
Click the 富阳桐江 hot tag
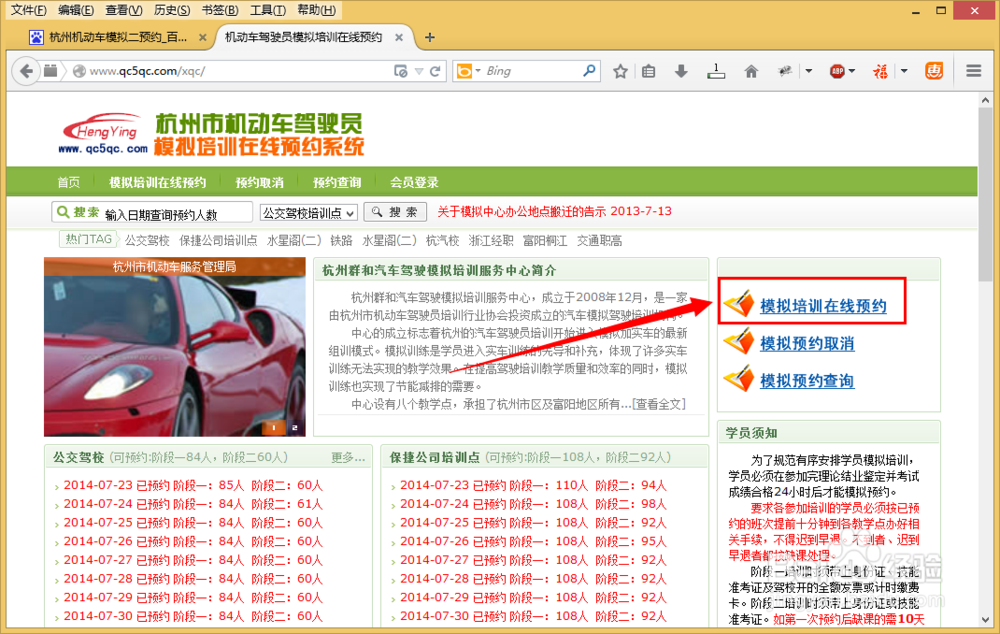(545, 240)
